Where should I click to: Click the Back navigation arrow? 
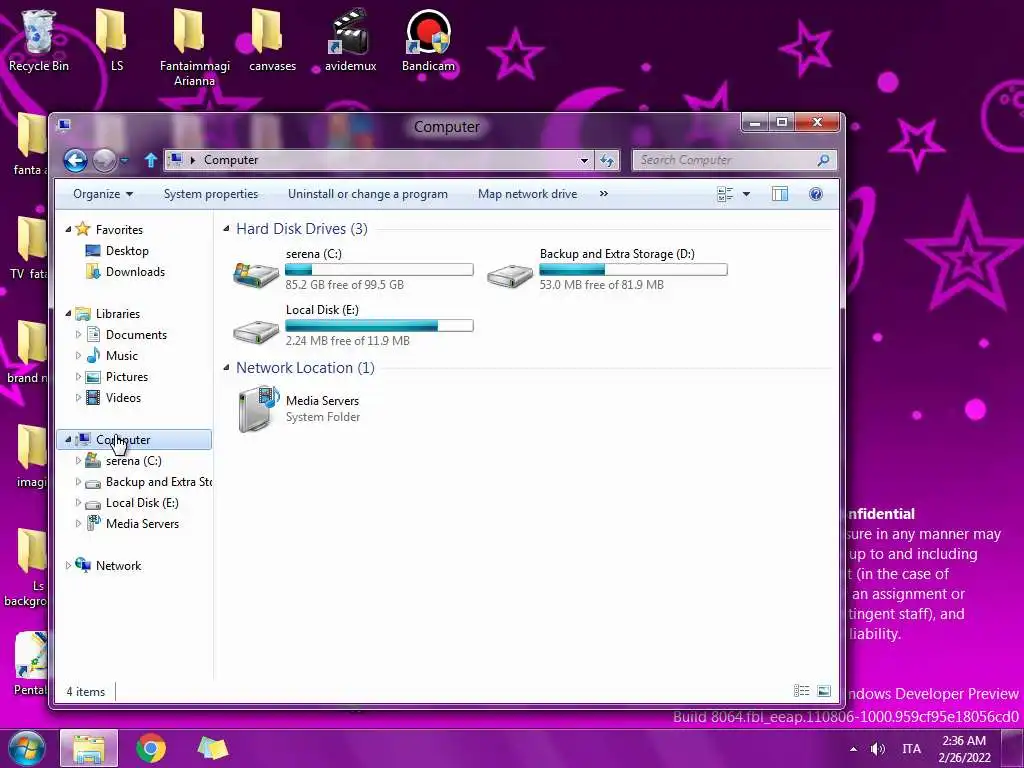pos(75,160)
